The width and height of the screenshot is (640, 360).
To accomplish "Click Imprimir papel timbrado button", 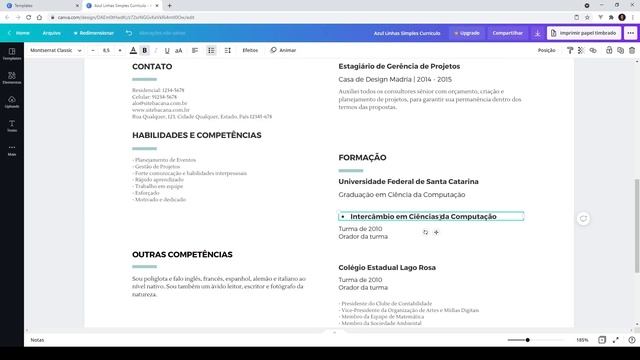I will click(x=584, y=33).
